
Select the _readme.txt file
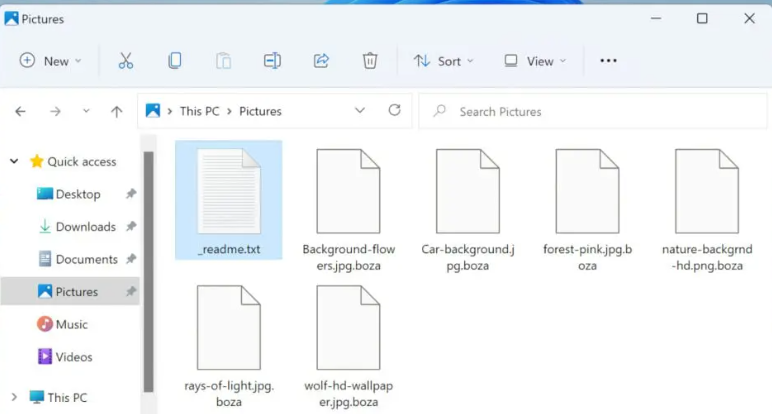coord(229,200)
